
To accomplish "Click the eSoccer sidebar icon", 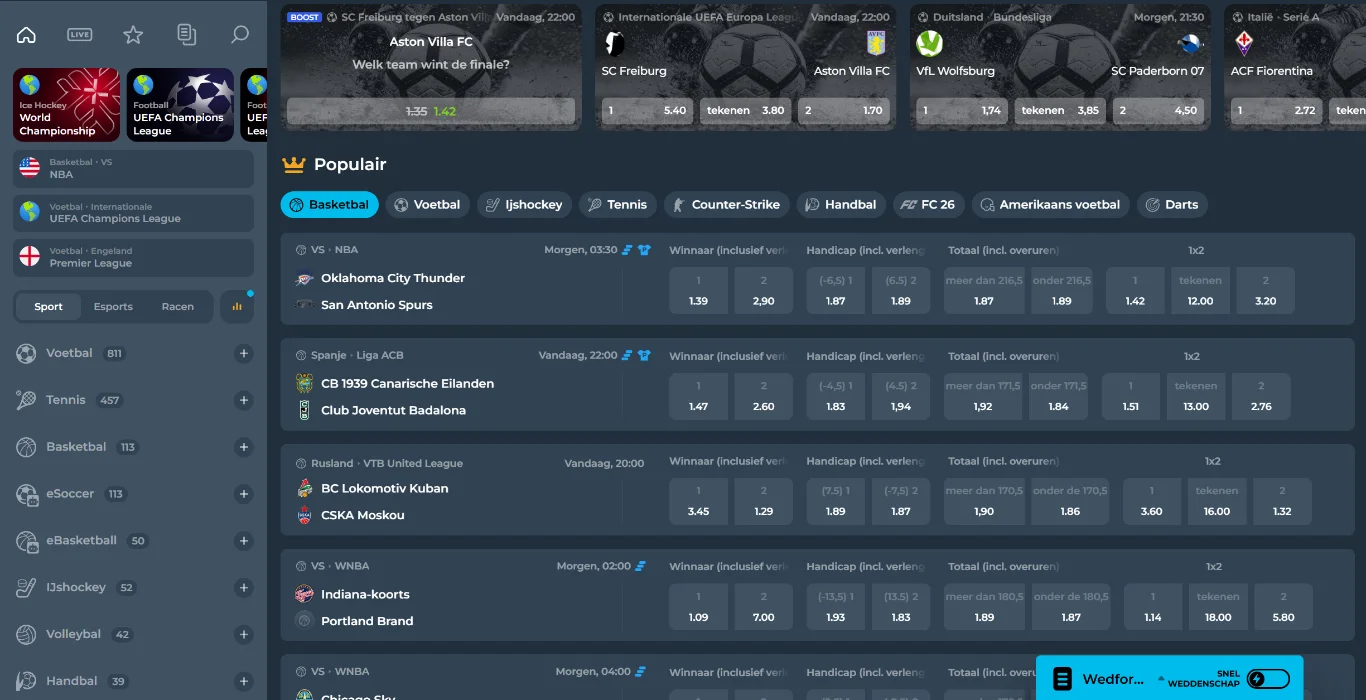I will (26, 494).
